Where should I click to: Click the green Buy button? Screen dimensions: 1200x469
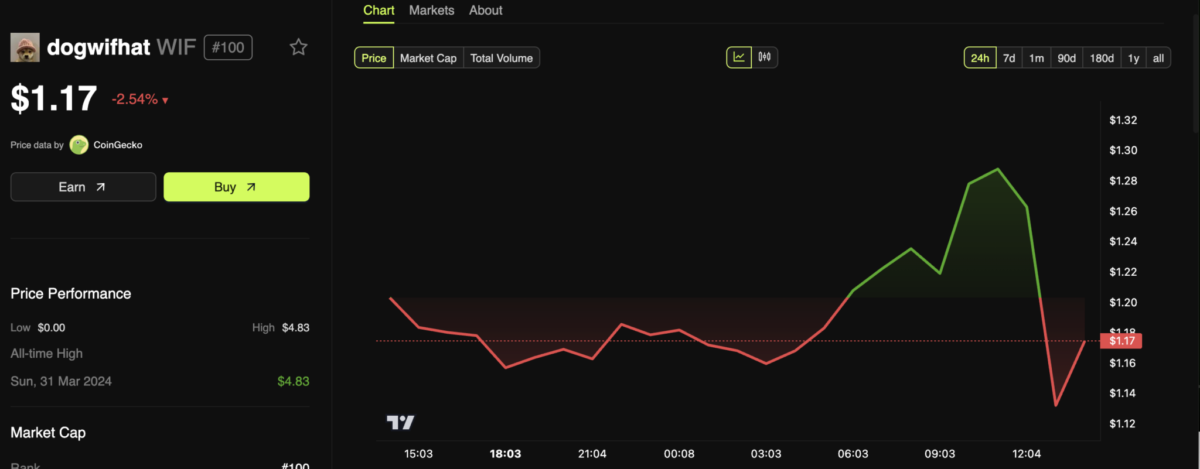point(236,187)
